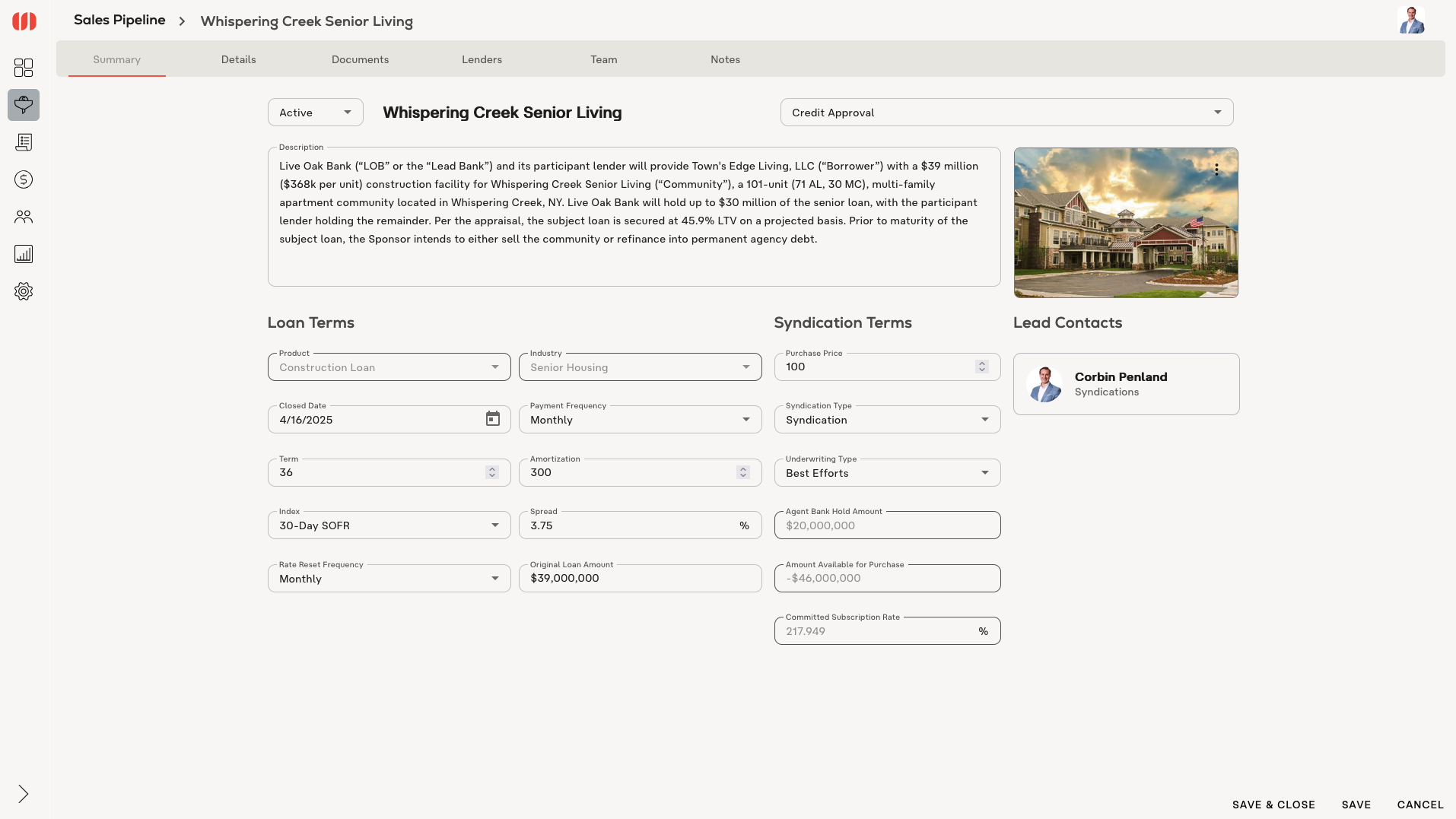Open the dashboard grid icon in sidebar
This screenshot has width=1456, height=819.
pos(24,68)
